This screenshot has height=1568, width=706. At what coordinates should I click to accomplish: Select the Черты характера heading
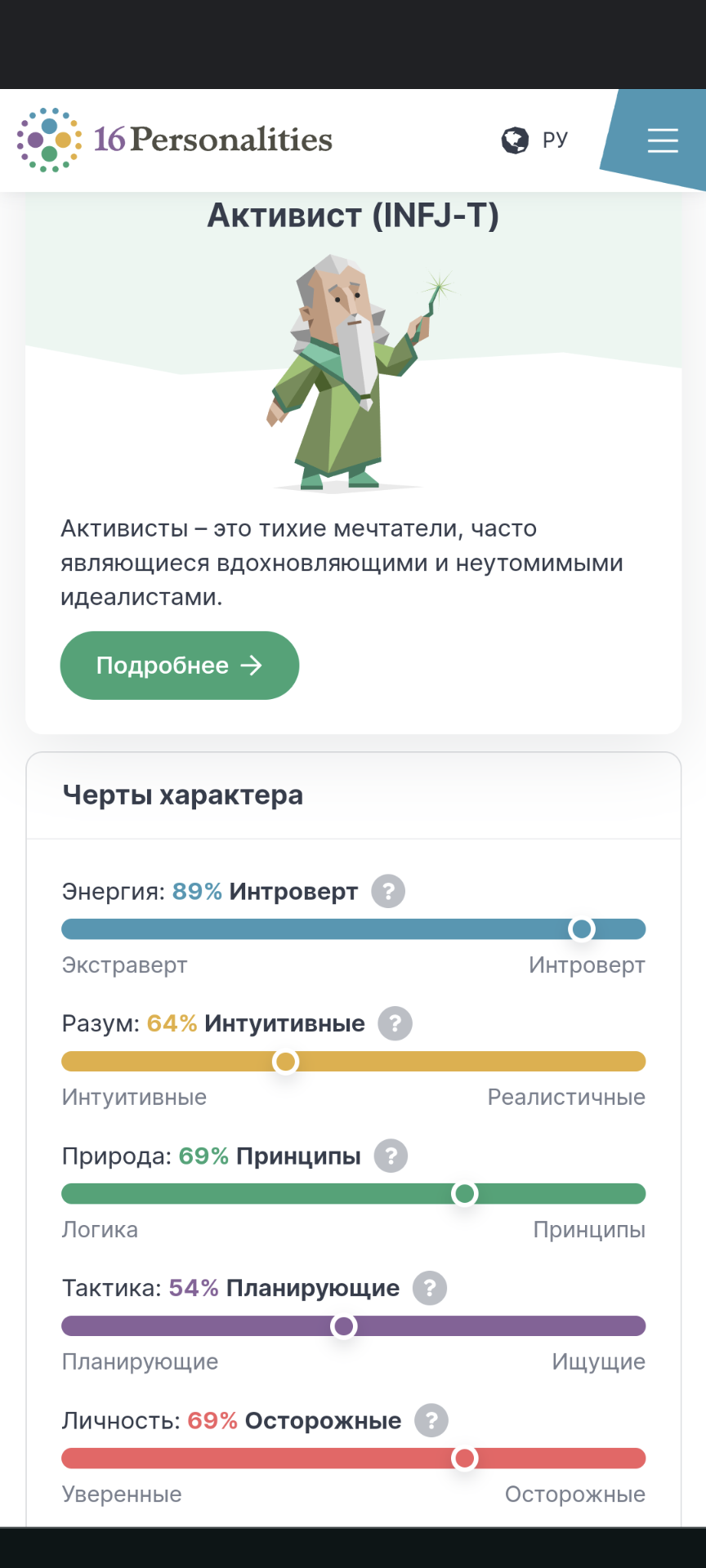pyautogui.click(x=182, y=794)
